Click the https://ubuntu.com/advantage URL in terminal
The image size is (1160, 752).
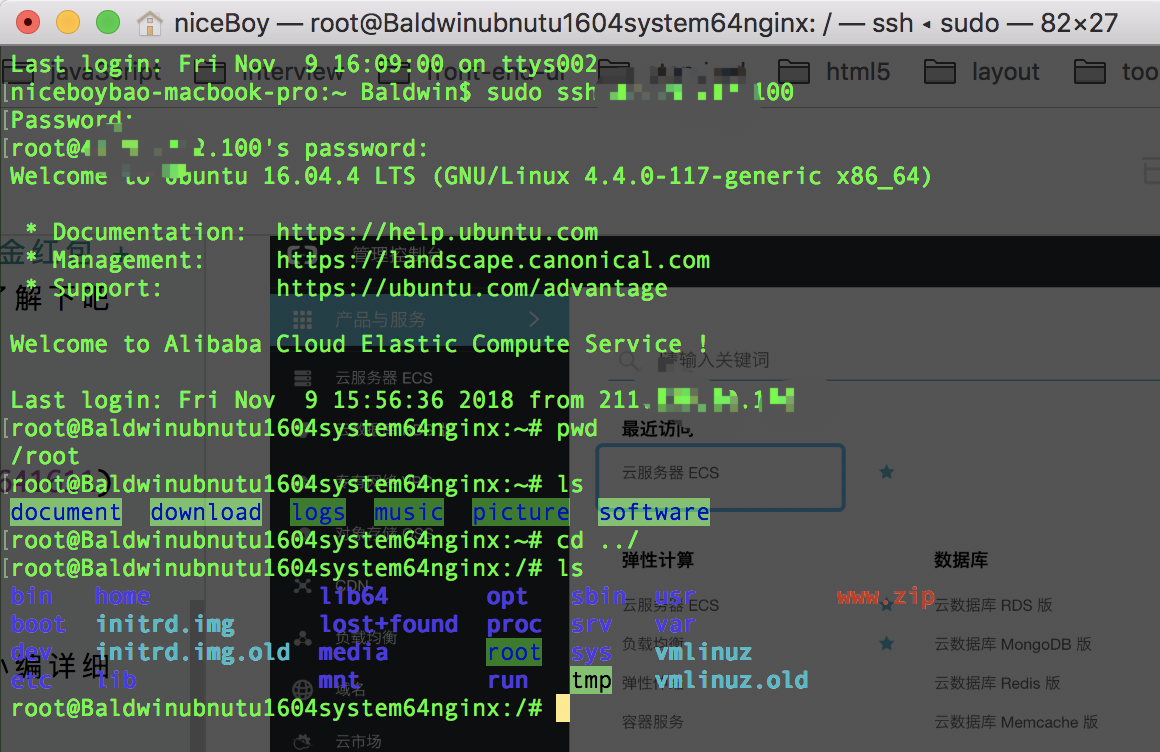[x=472, y=289]
